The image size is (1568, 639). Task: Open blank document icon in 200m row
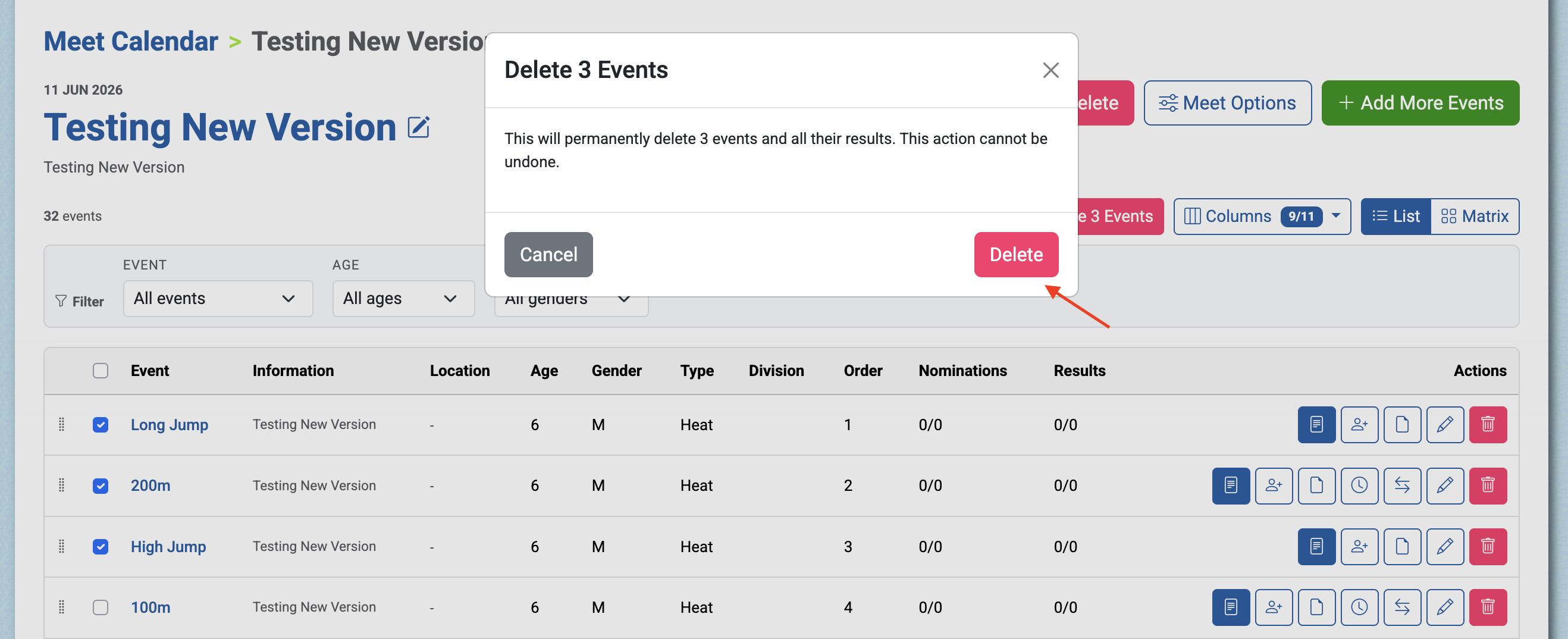[1316, 485]
